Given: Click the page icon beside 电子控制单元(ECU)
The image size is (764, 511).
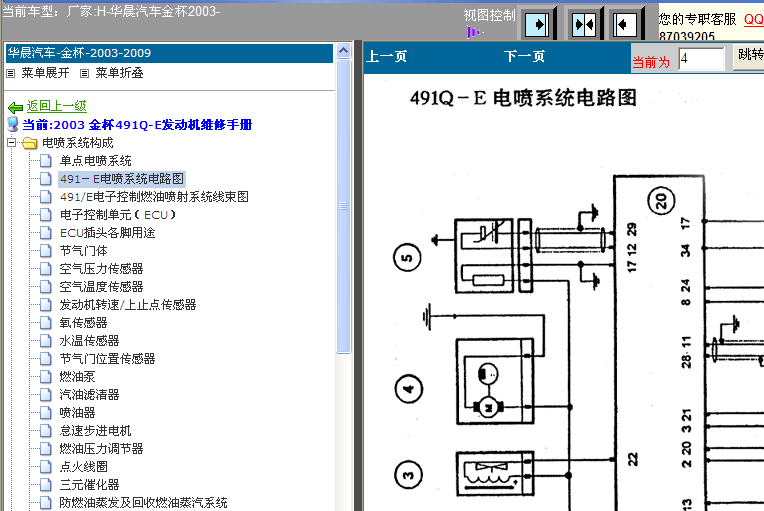Looking at the screenshot, I should pos(46,215).
